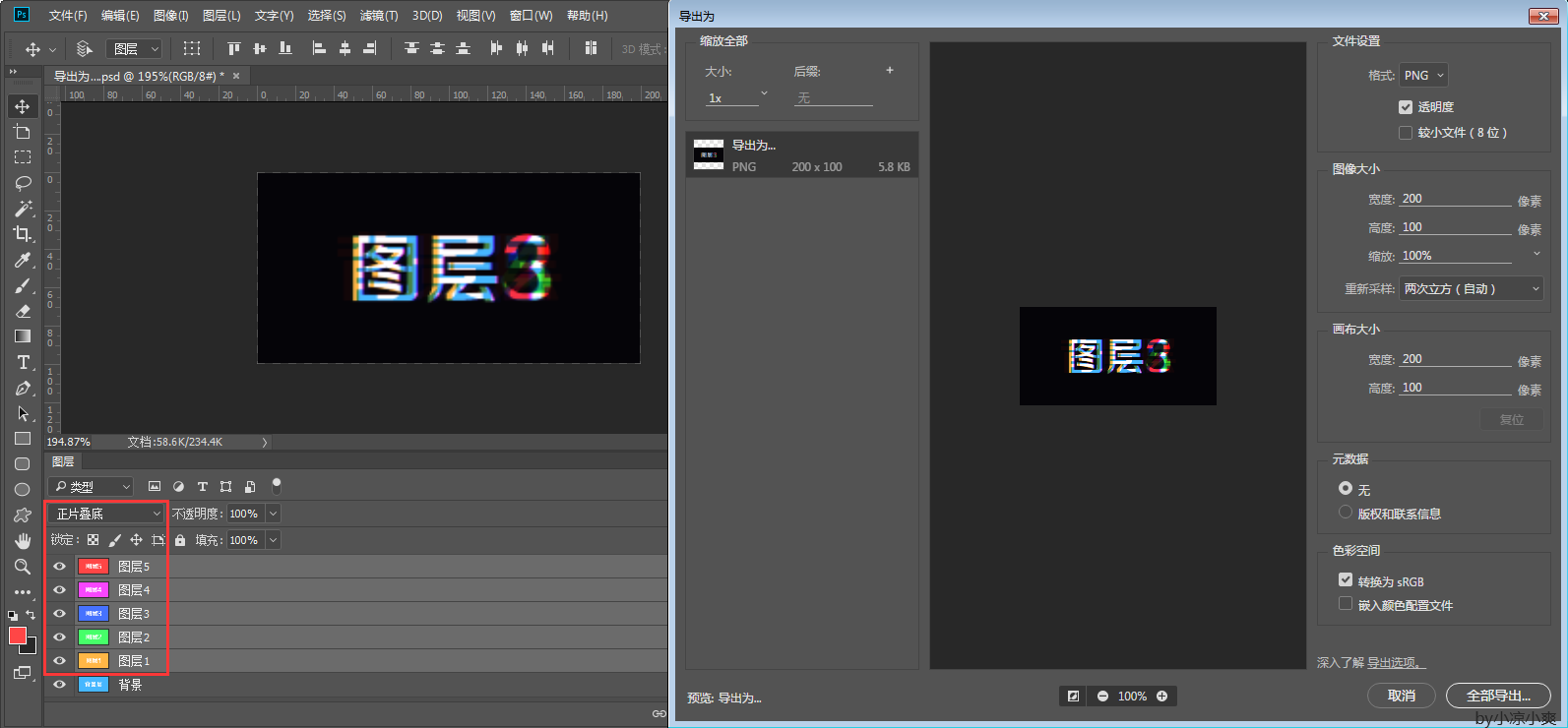1568x728 pixels.
Task: Open the PNG format dropdown
Action: point(1424,75)
